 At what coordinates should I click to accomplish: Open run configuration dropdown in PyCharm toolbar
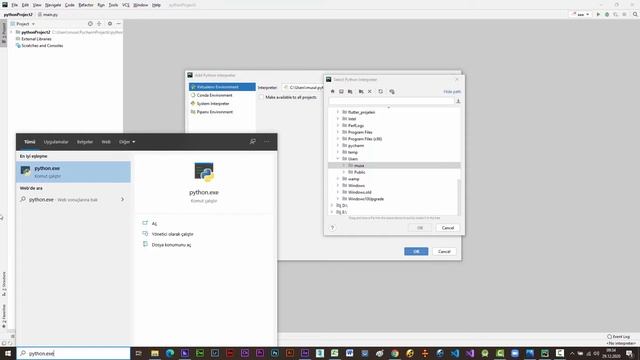point(580,14)
